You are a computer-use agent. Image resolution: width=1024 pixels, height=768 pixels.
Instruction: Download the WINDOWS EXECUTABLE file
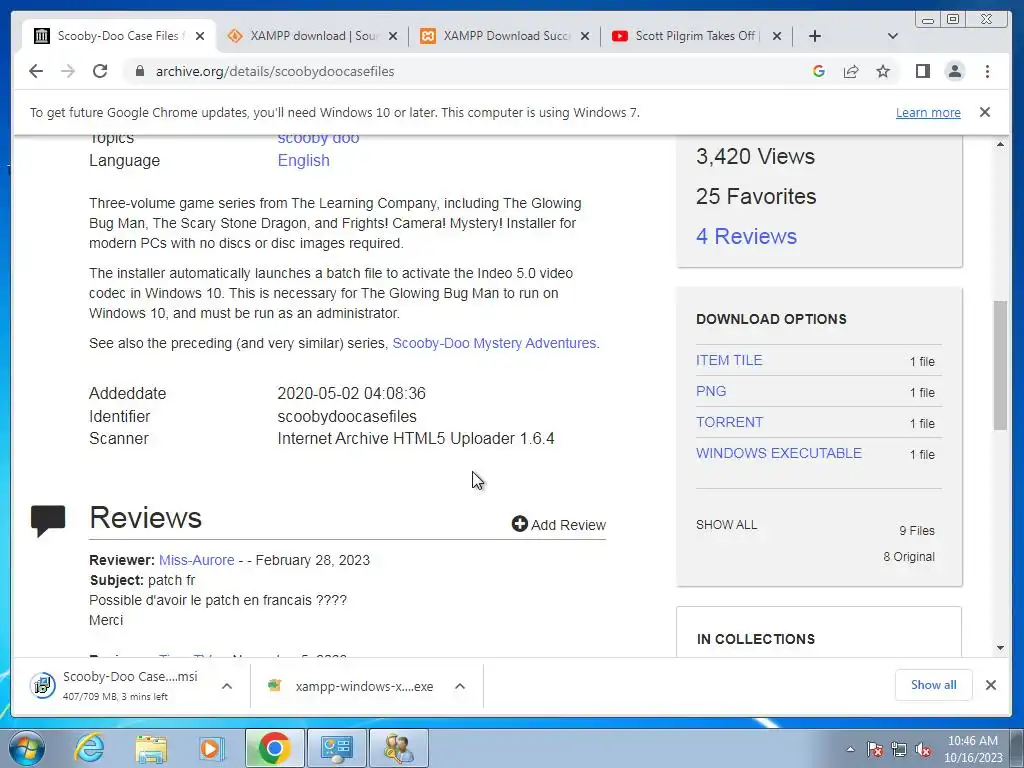778,453
